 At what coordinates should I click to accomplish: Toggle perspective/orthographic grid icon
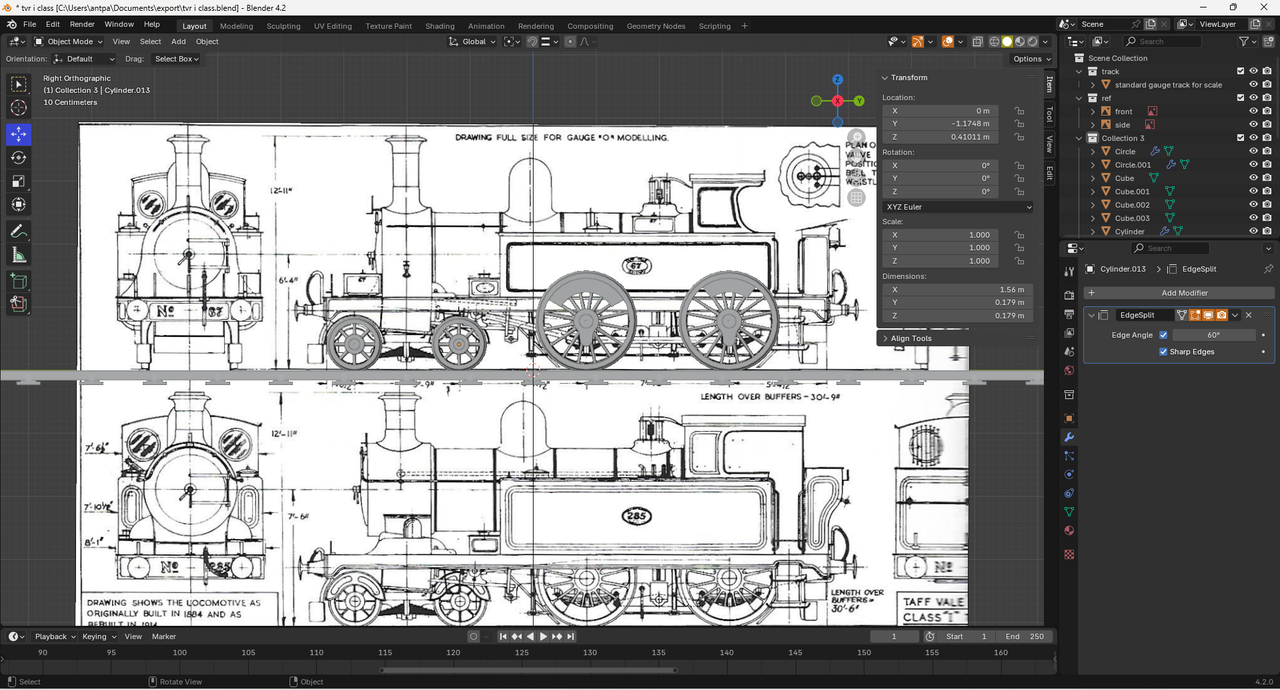tap(856, 198)
